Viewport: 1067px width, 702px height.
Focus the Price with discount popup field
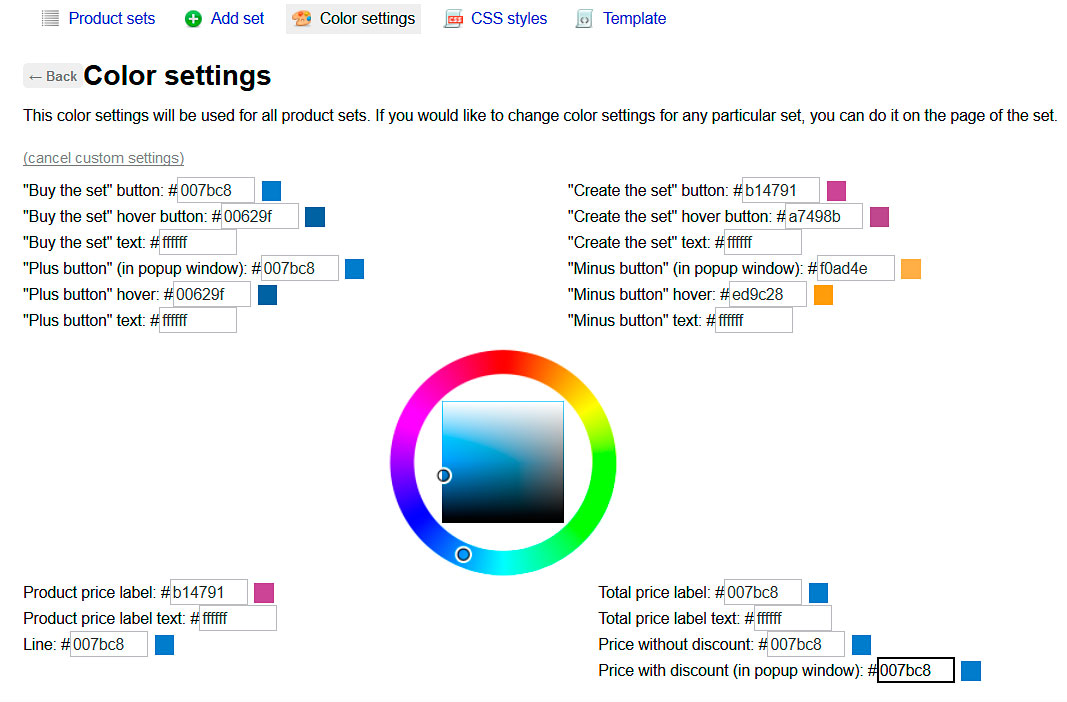tap(916, 670)
